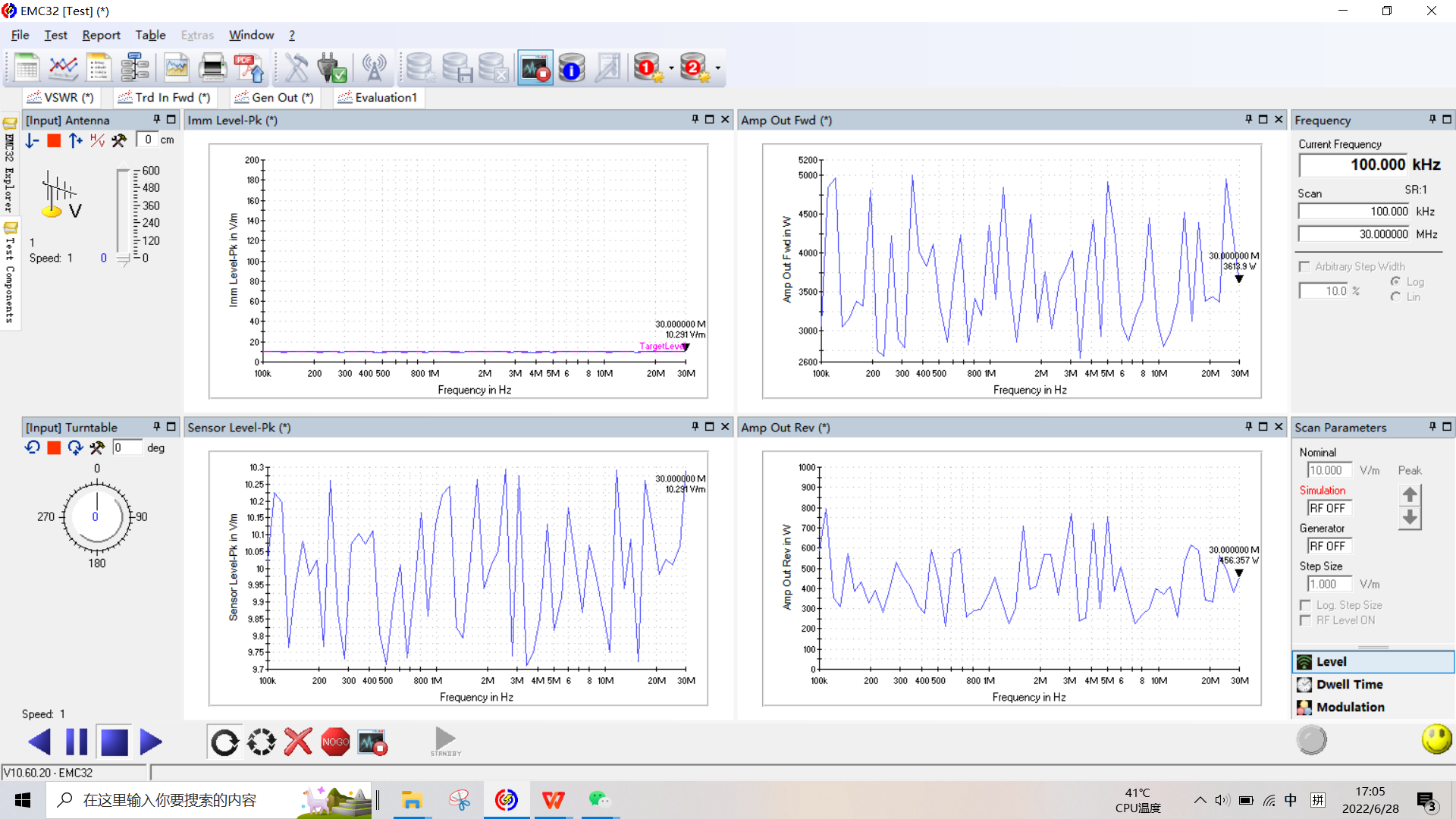Switch to Trd In Fwd tab
1456x819 pixels.
(x=165, y=97)
